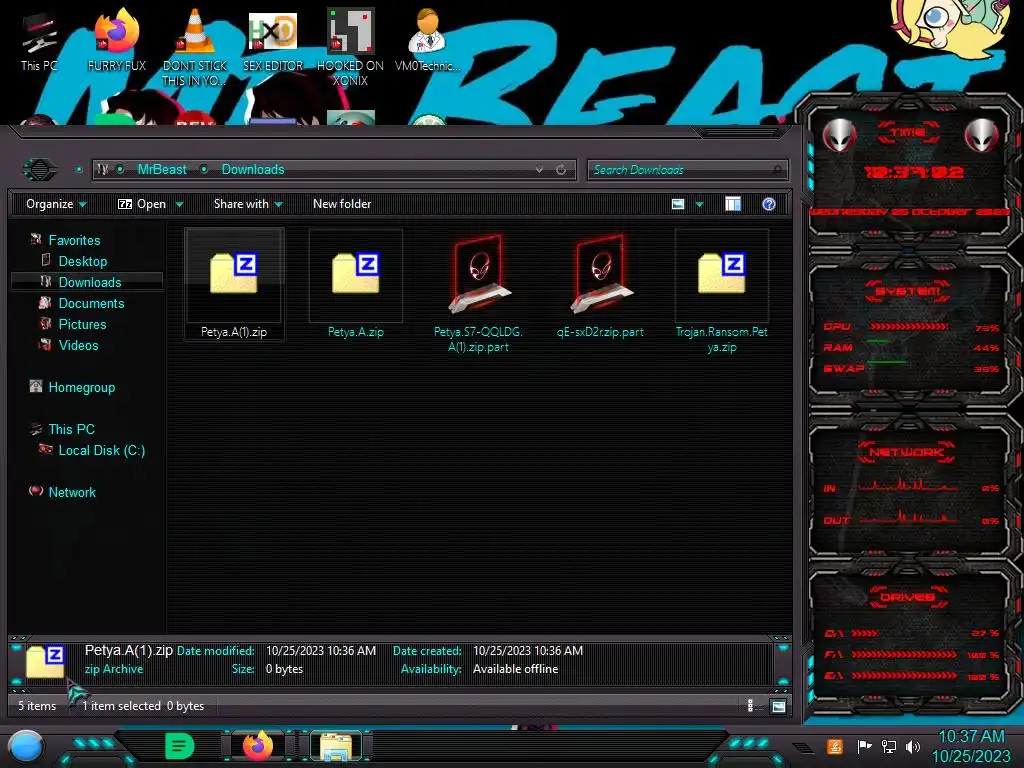
Task: Switch to large icons view in status bar
Action: pyautogui.click(x=778, y=706)
